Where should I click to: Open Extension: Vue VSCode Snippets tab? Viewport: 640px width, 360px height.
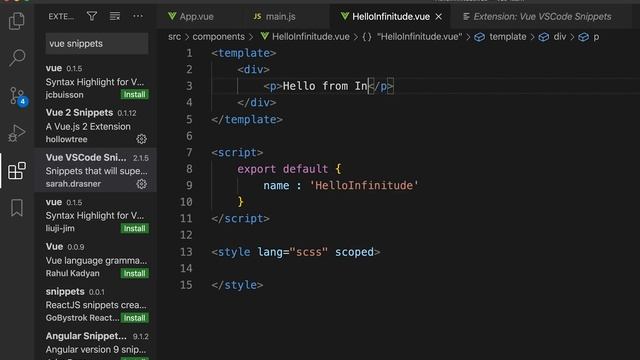coord(537,16)
